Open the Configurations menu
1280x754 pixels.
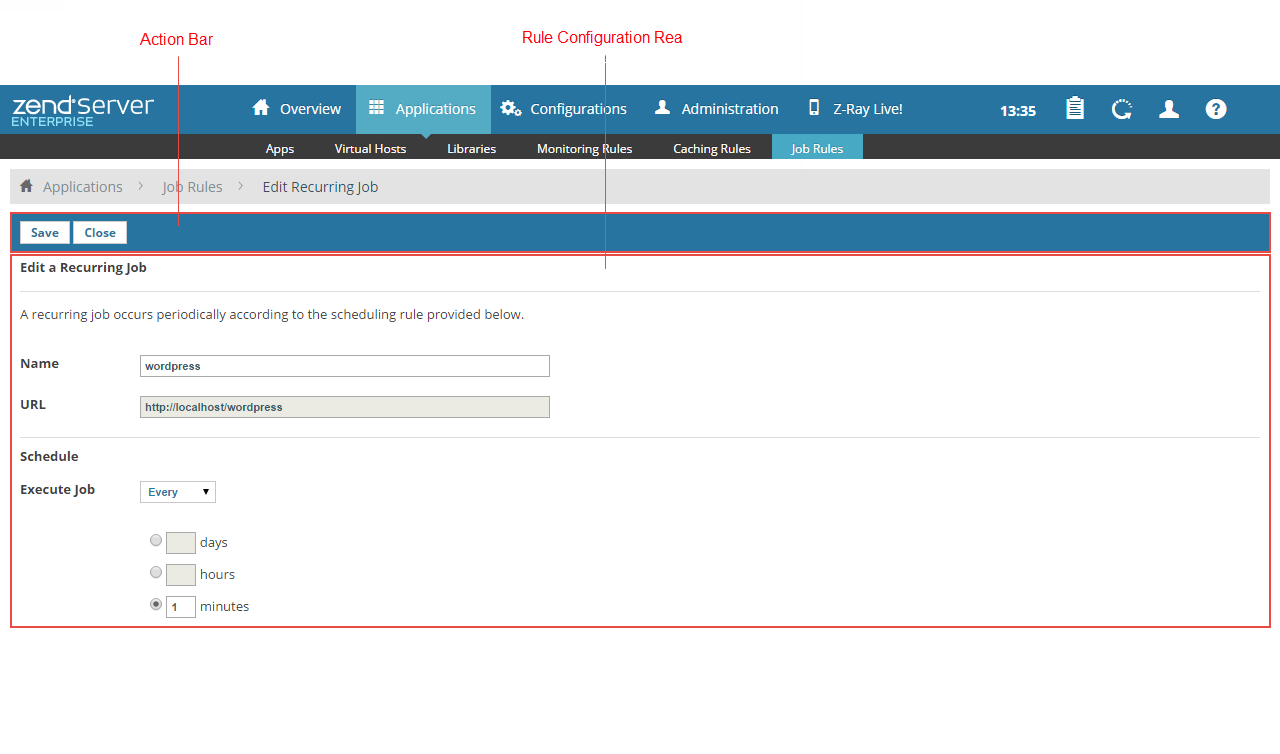click(x=564, y=109)
